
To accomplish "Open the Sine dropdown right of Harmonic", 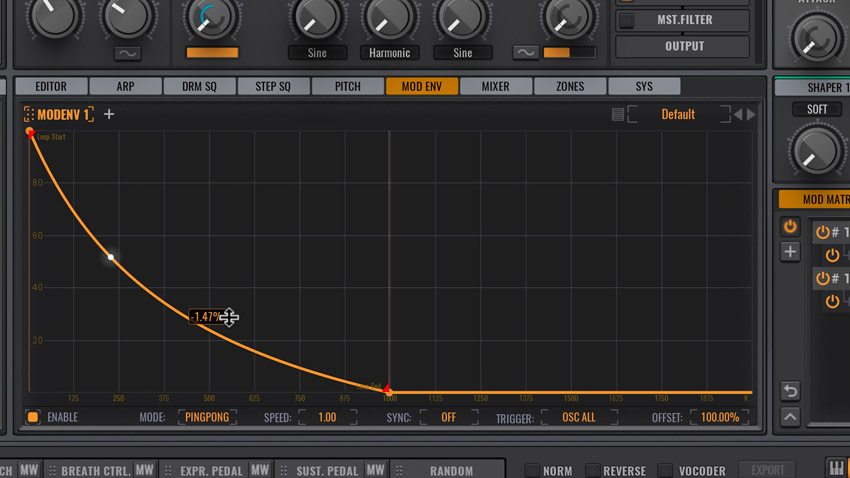I will [x=462, y=53].
